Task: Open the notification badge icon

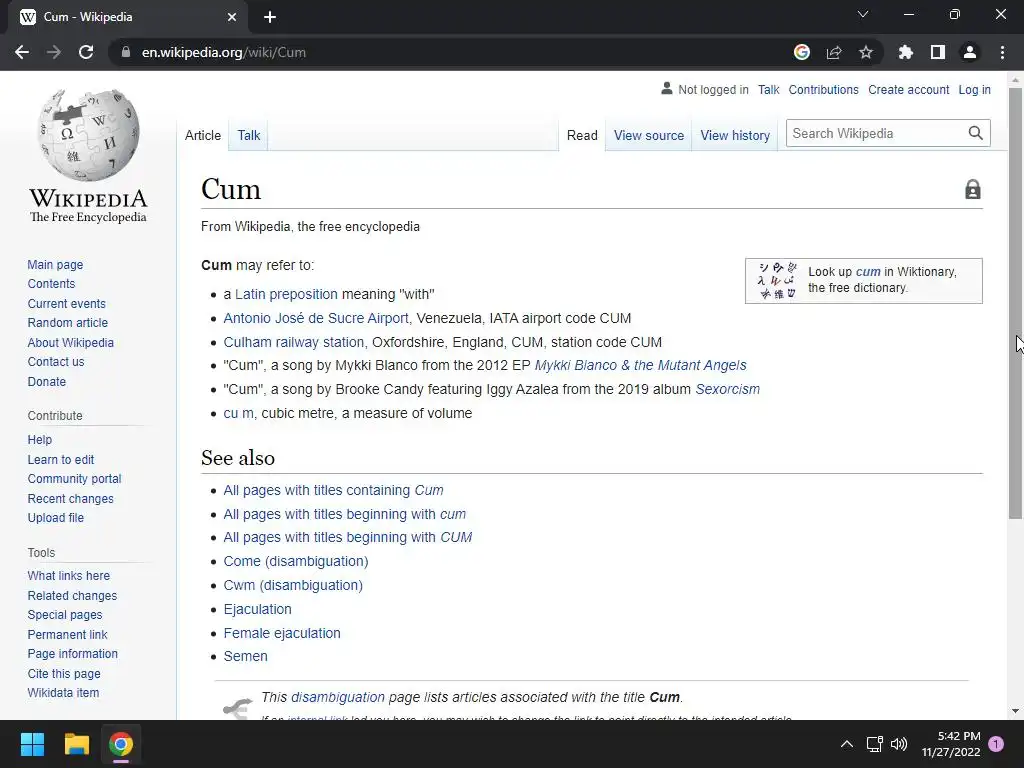Action: (x=996, y=744)
